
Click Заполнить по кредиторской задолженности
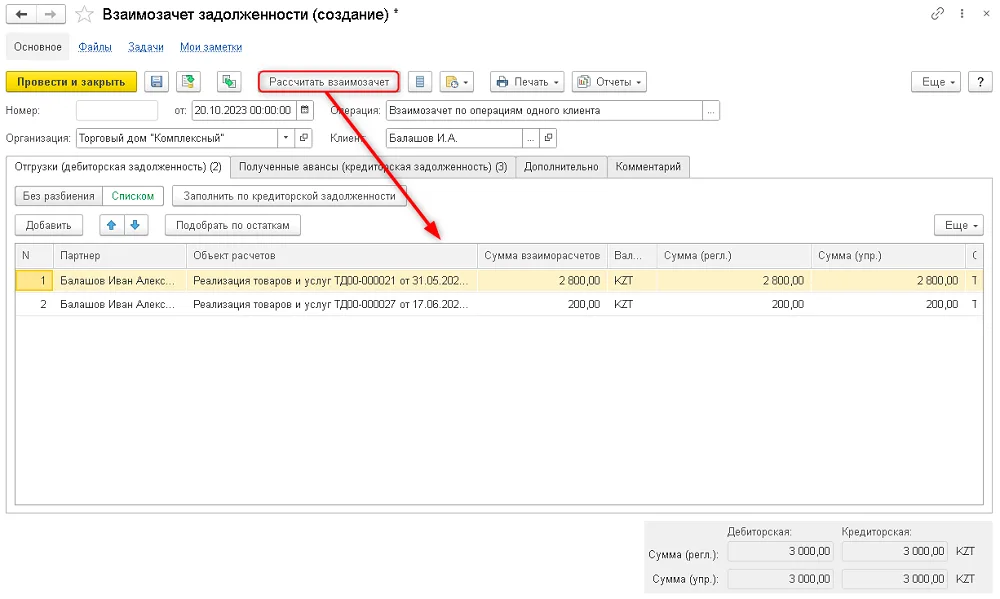[290, 196]
